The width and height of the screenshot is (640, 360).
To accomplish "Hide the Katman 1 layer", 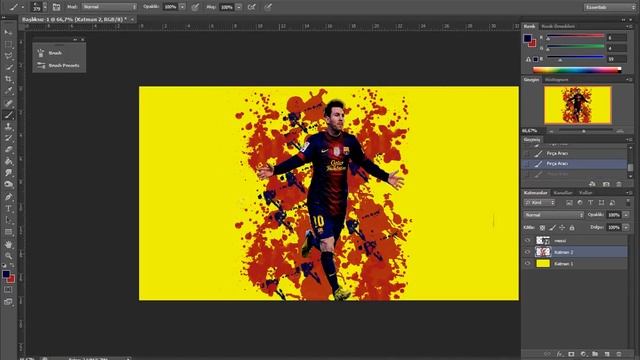I will click(x=527, y=264).
